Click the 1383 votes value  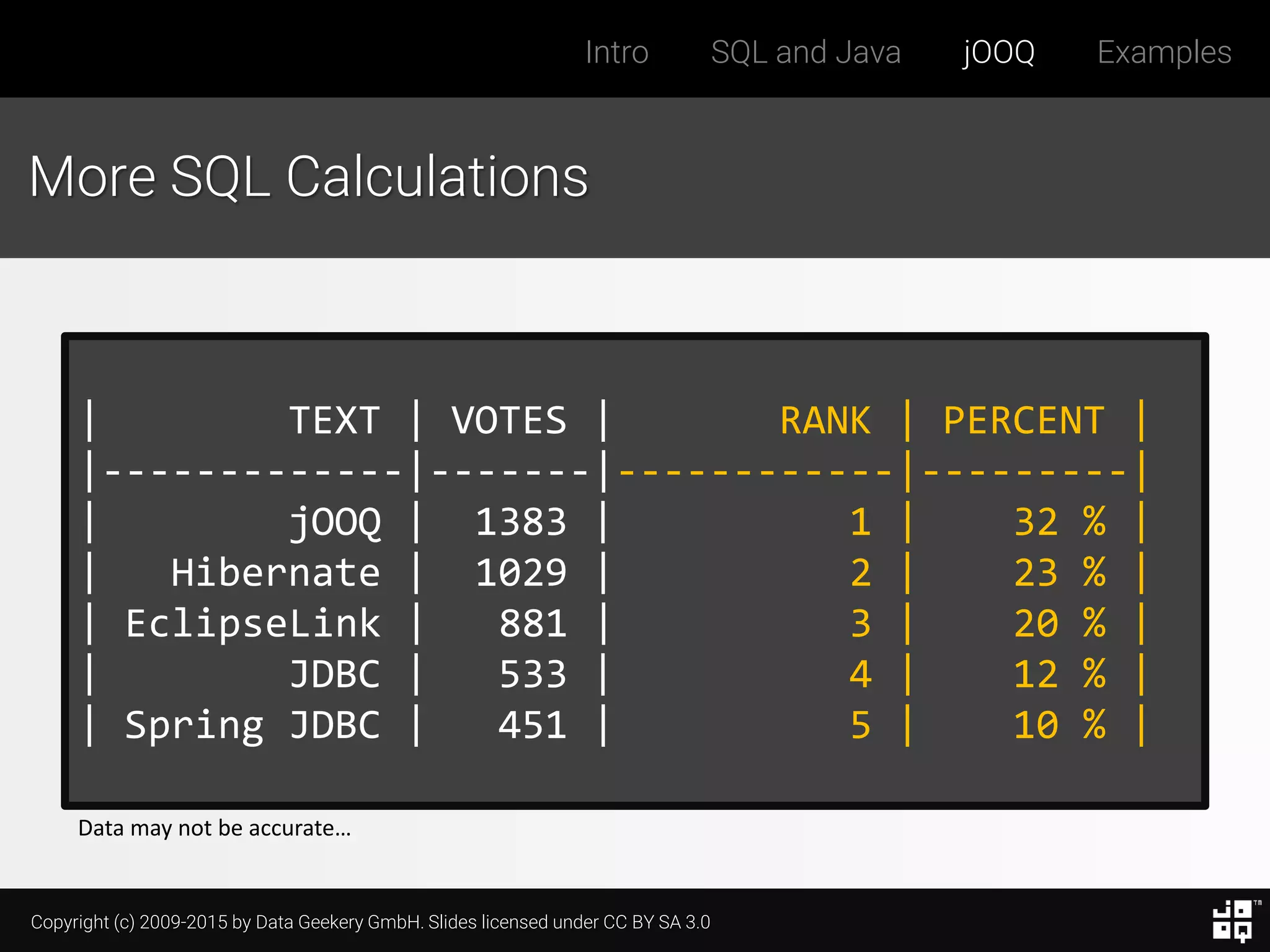521,522
